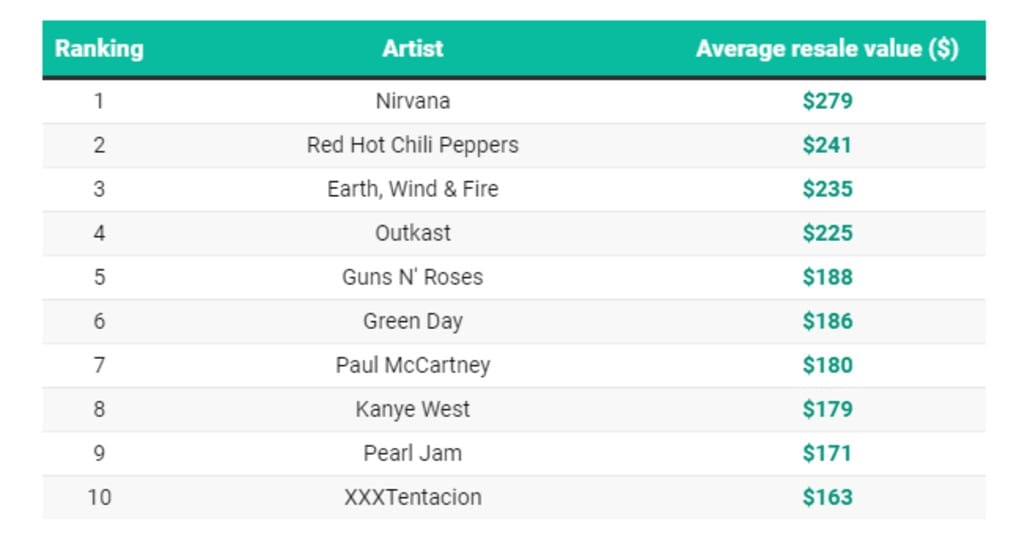Click the Pearl Jam entry
Image resolution: width=1030 pixels, height=541 pixels.
[413, 453]
